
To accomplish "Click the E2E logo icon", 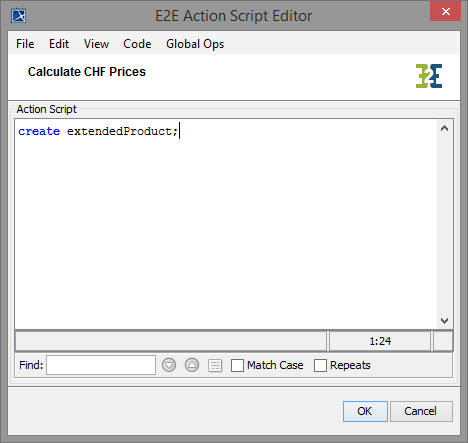I will pyautogui.click(x=429, y=76).
